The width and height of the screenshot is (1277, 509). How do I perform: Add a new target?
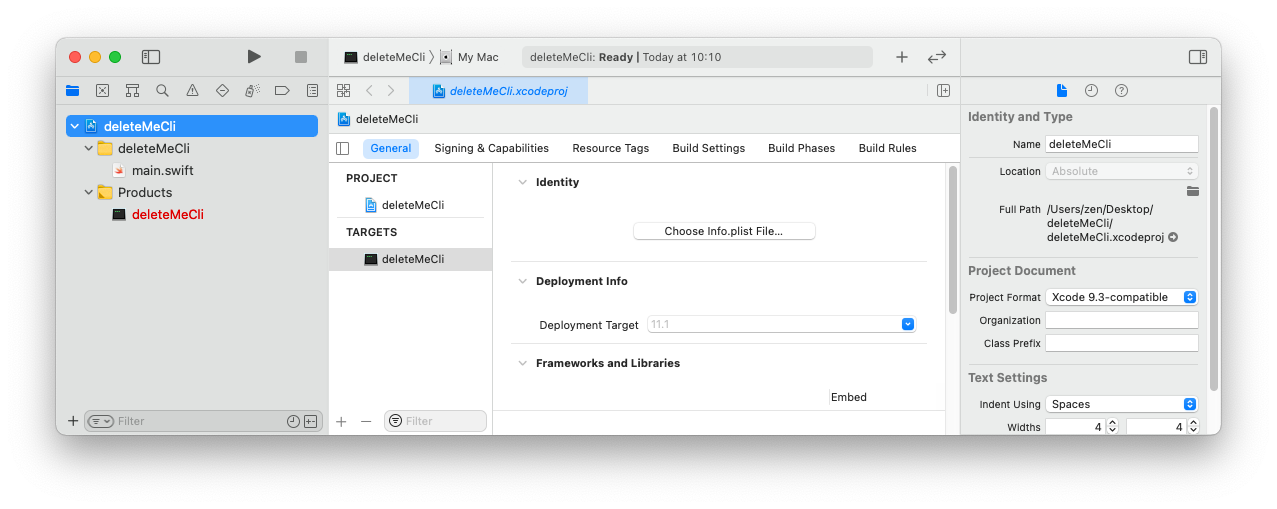pos(341,421)
